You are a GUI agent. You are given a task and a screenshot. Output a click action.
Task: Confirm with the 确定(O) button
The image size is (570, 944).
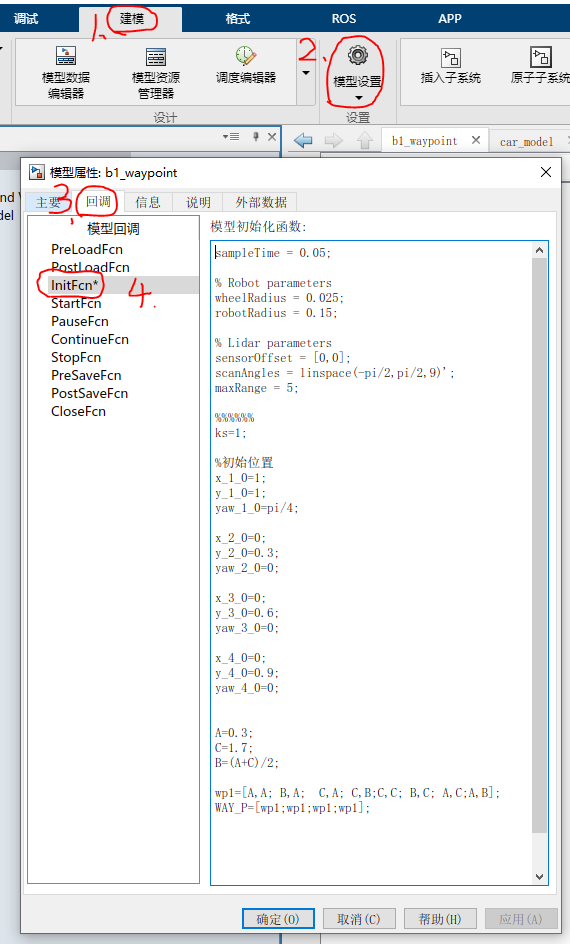point(278,919)
